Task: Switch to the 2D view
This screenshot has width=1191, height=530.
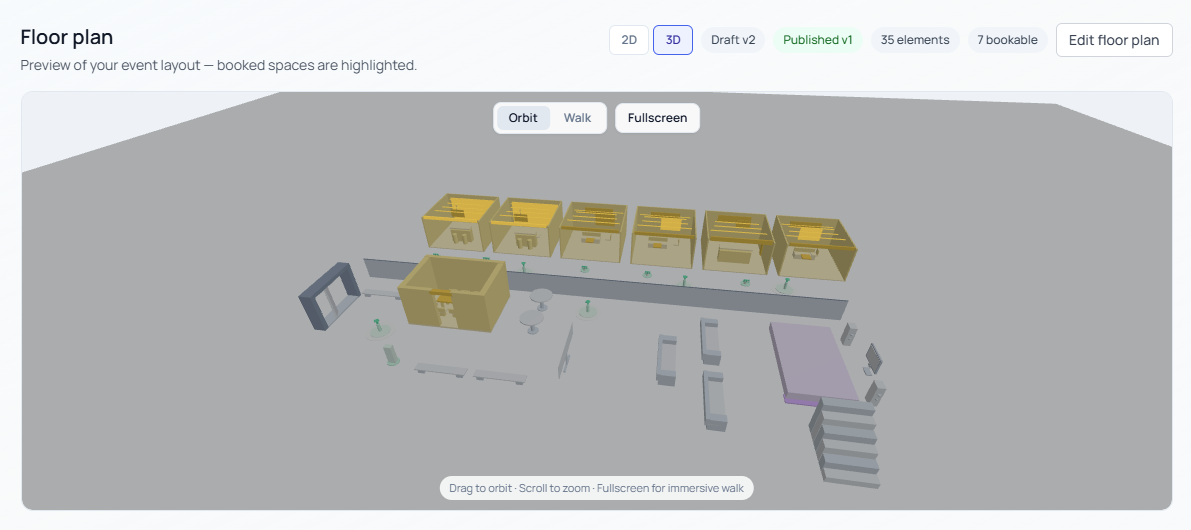Action: (x=629, y=40)
